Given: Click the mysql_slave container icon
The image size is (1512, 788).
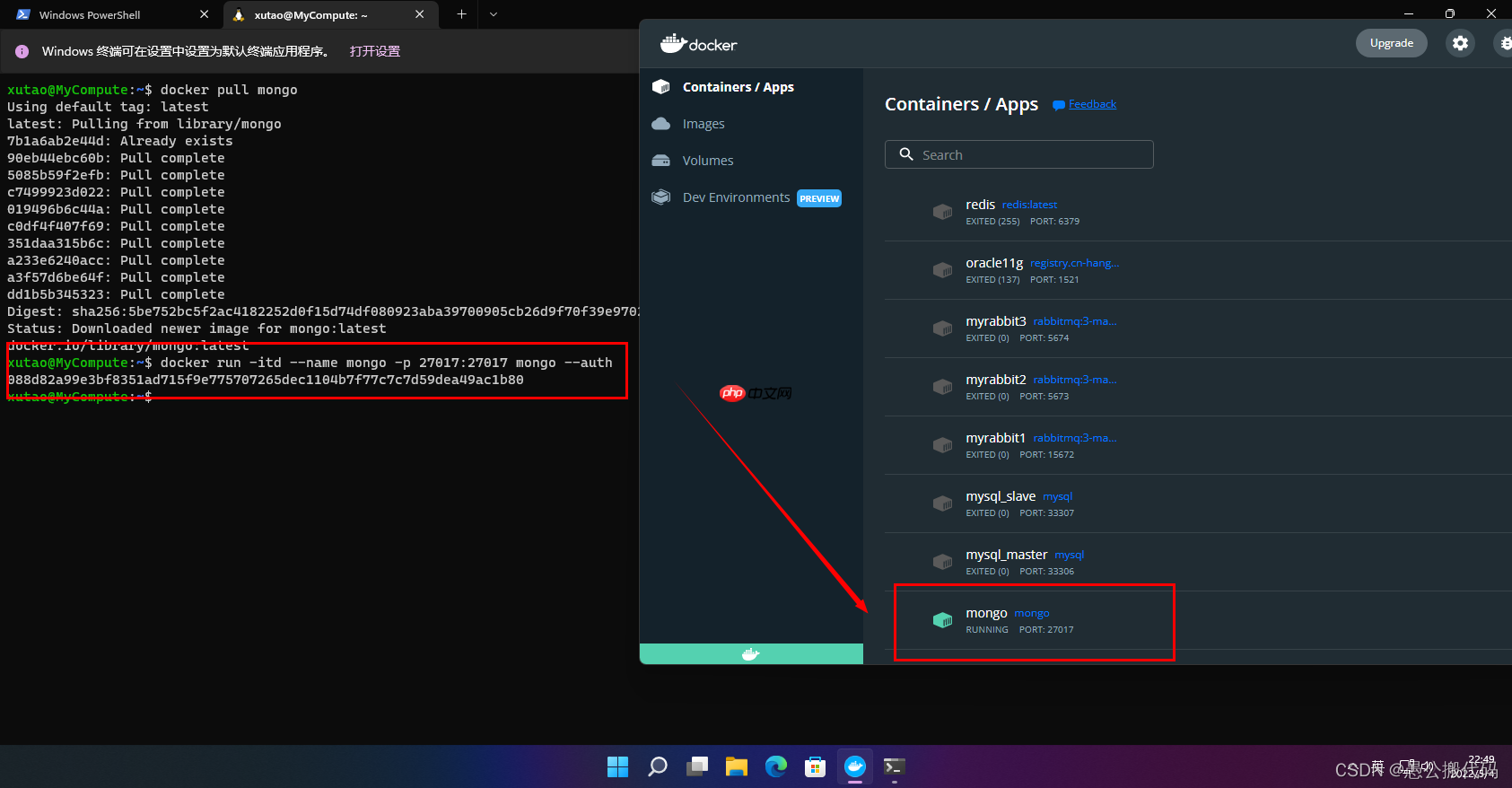Looking at the screenshot, I should coord(942,503).
